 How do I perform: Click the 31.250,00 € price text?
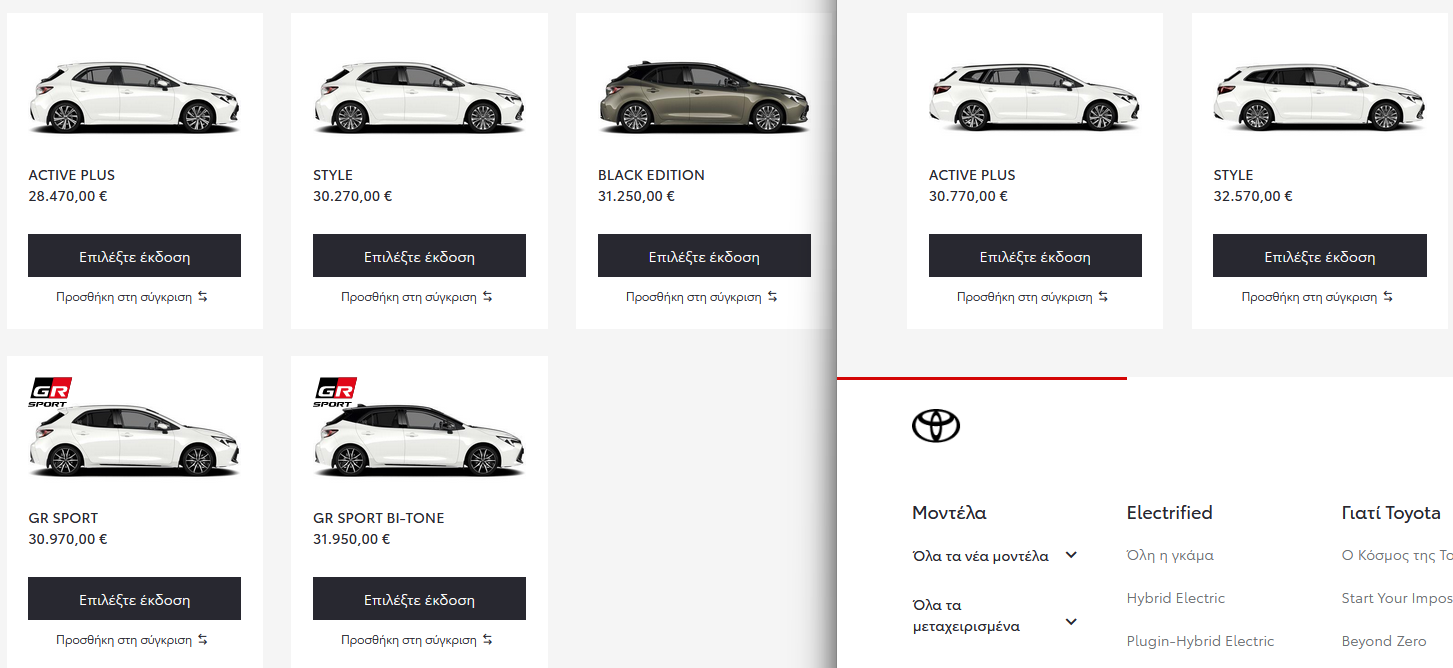coord(636,196)
